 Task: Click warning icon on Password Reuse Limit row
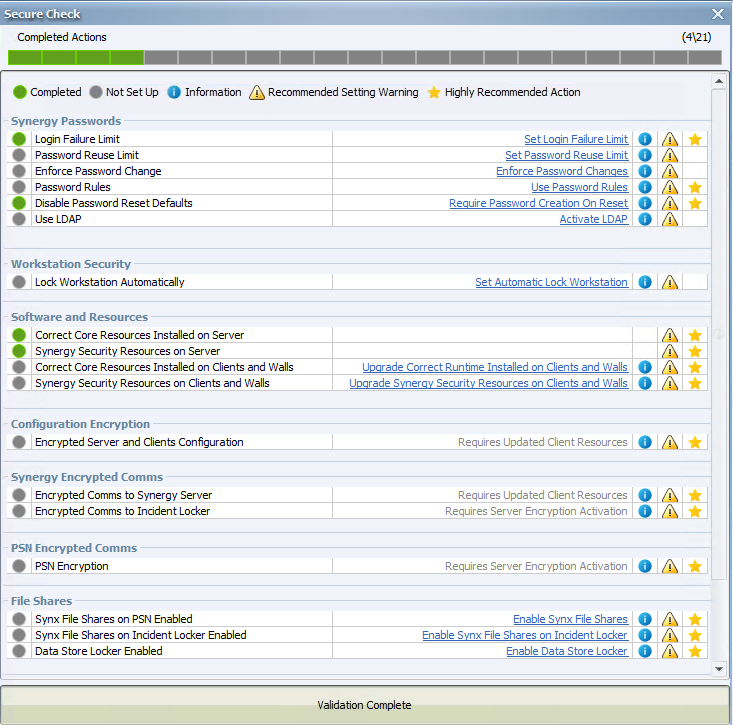tap(670, 155)
